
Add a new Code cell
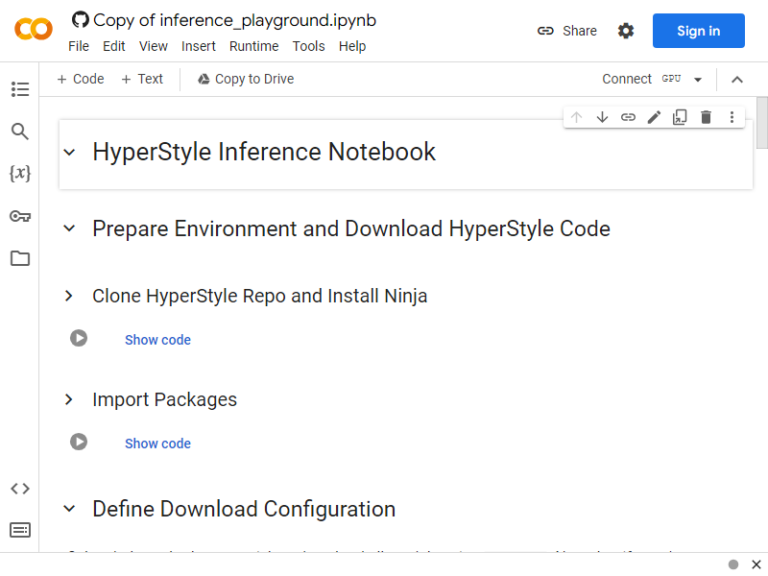point(80,79)
